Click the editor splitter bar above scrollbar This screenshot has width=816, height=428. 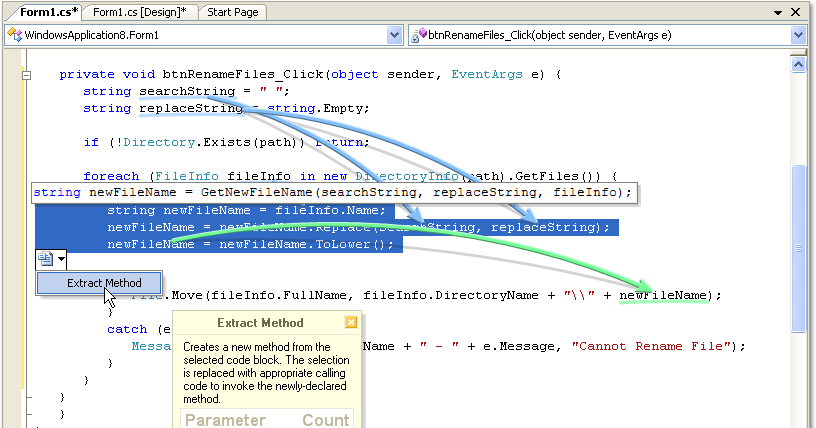click(x=798, y=54)
